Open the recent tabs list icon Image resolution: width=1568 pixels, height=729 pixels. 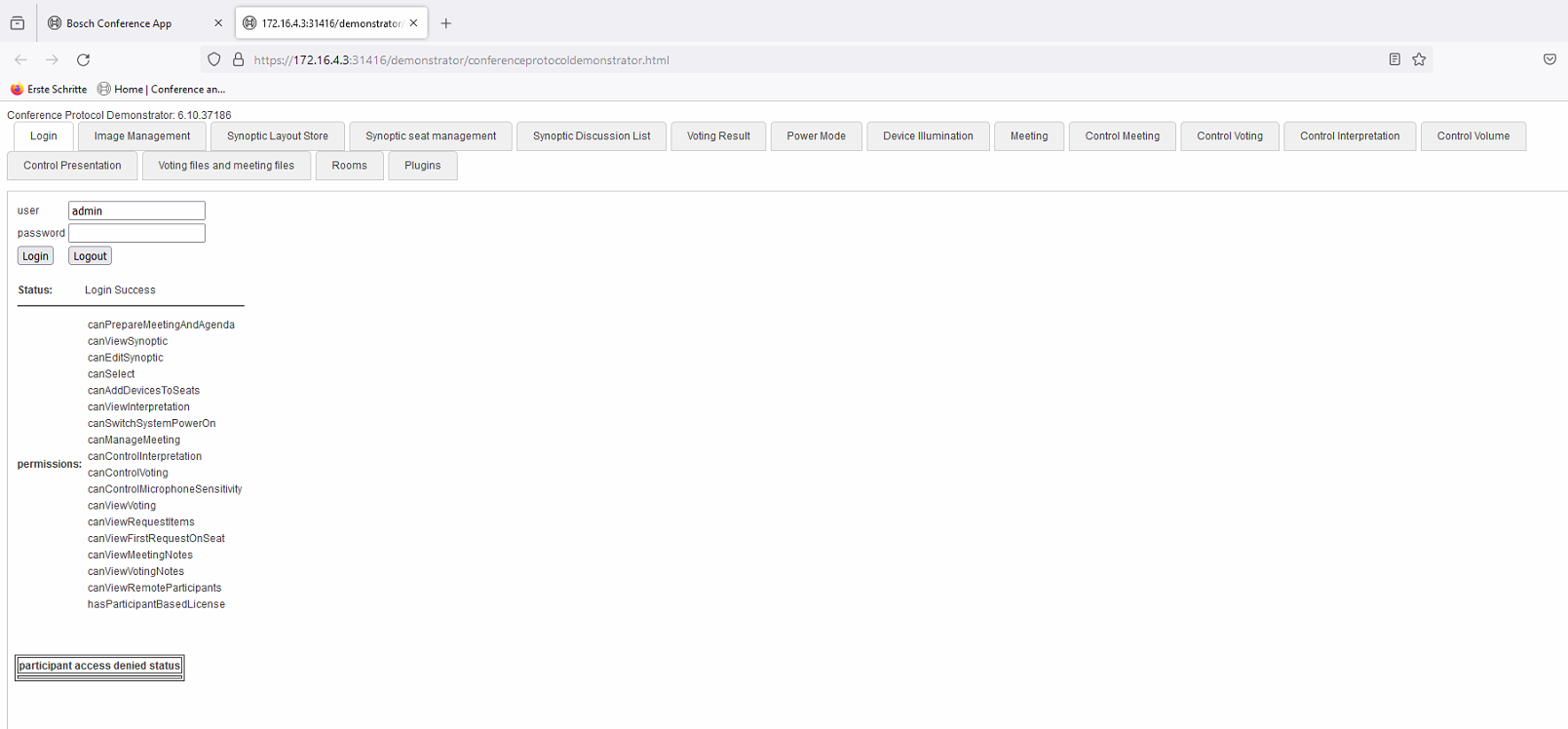point(18,23)
